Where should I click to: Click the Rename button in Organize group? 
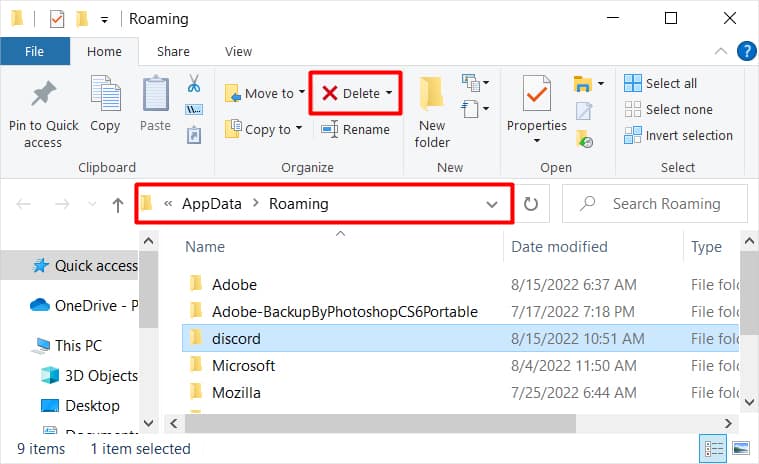click(x=355, y=129)
